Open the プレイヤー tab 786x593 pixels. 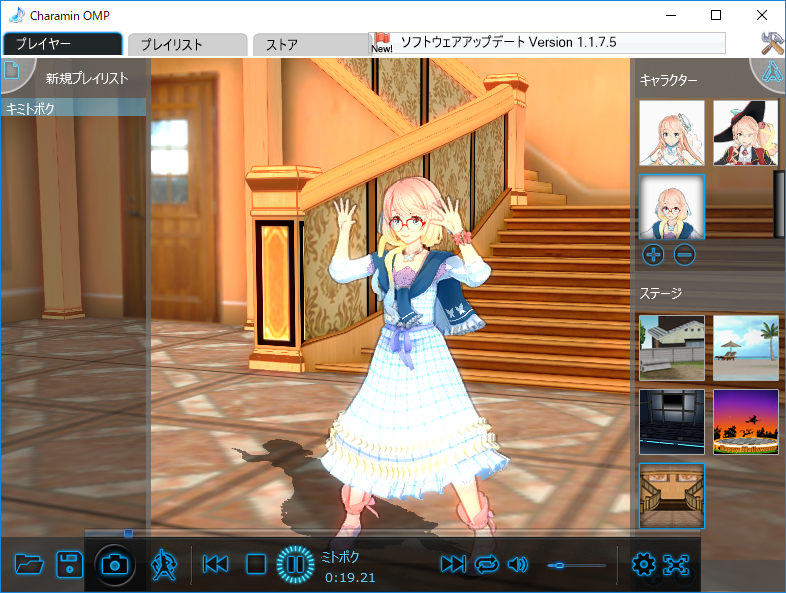(62, 44)
